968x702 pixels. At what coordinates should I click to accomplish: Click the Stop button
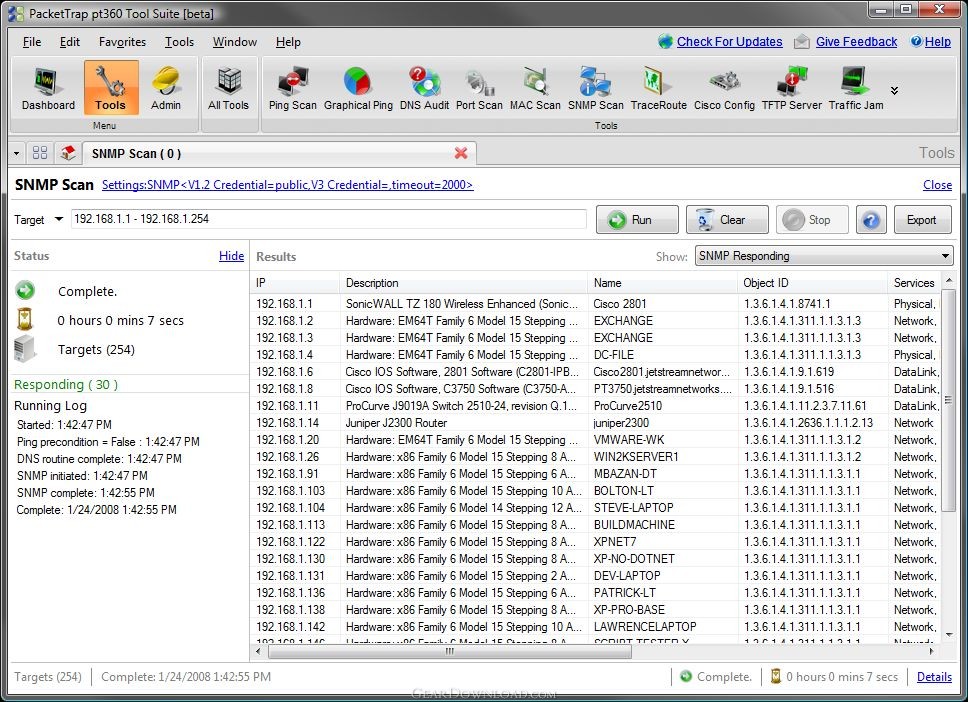tap(812, 219)
